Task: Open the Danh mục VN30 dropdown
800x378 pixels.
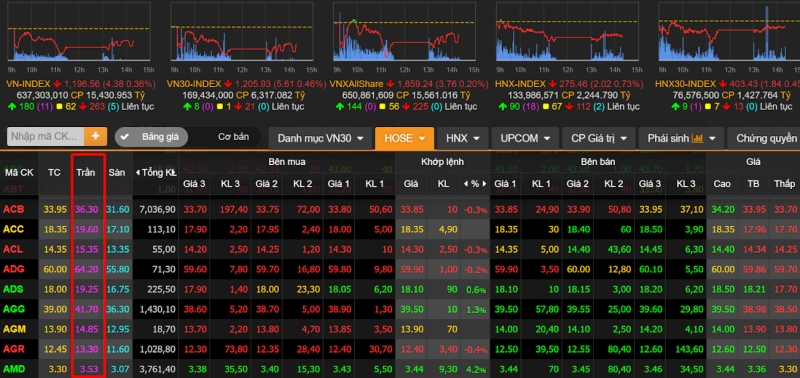Action: 320,138
